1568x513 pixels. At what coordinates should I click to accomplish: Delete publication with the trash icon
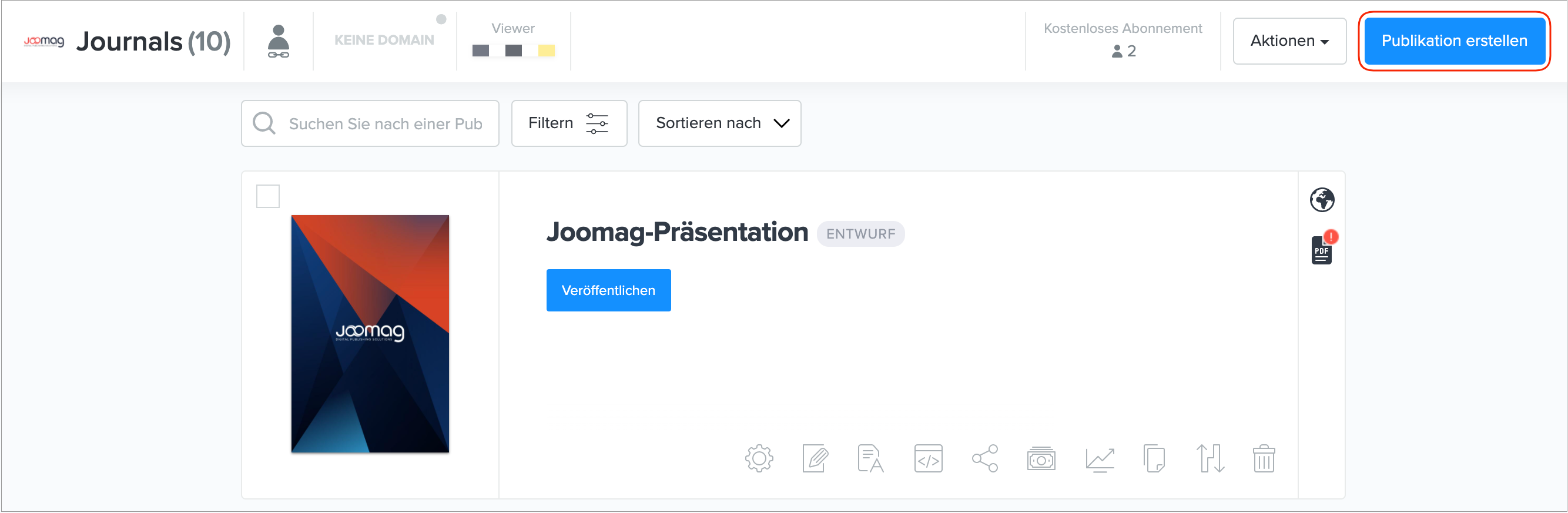pyautogui.click(x=1264, y=459)
